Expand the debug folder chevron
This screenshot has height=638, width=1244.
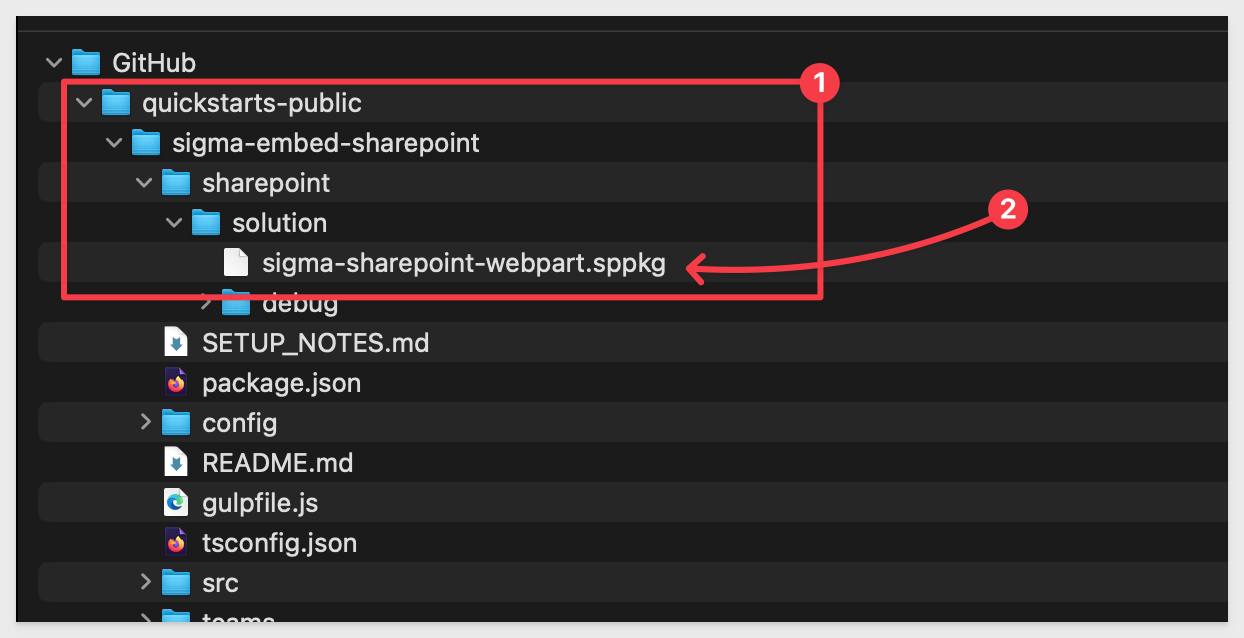point(205,300)
